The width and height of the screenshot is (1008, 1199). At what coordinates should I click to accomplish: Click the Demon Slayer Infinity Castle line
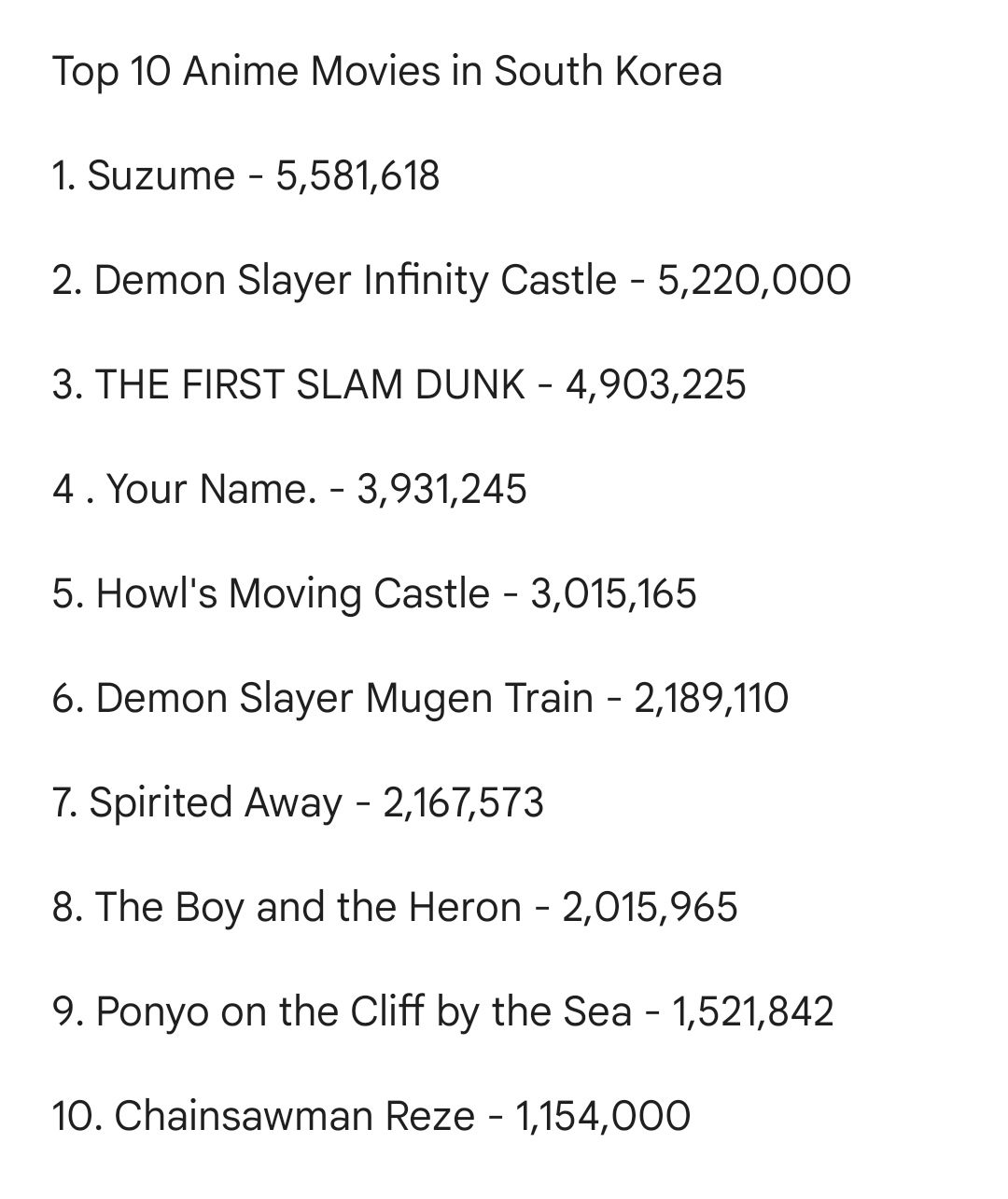click(x=452, y=281)
